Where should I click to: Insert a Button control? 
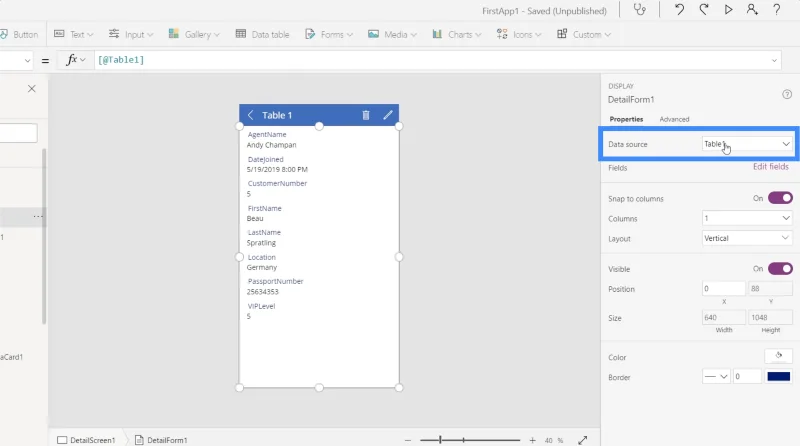19,34
